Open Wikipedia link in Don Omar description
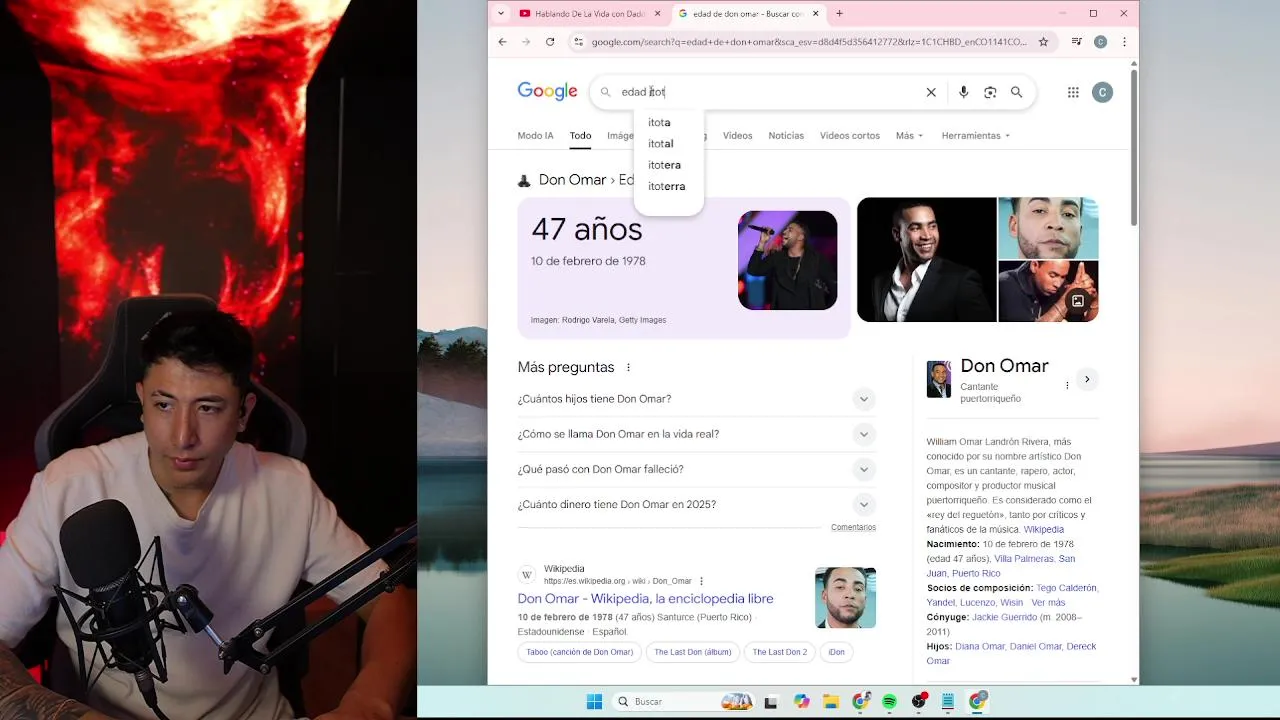1280x720 pixels. (x=1043, y=529)
